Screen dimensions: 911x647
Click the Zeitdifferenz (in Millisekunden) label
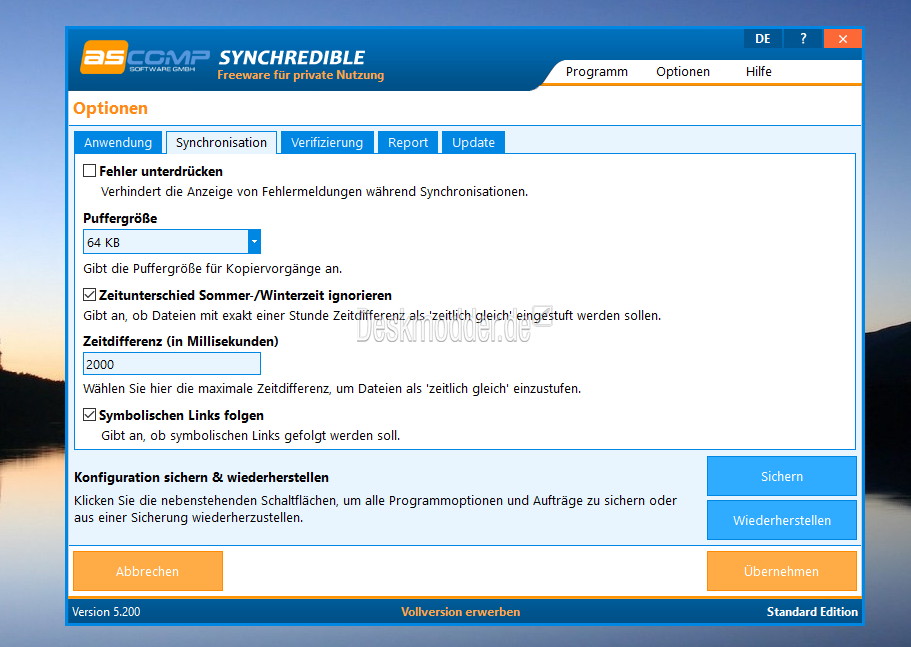[181, 341]
